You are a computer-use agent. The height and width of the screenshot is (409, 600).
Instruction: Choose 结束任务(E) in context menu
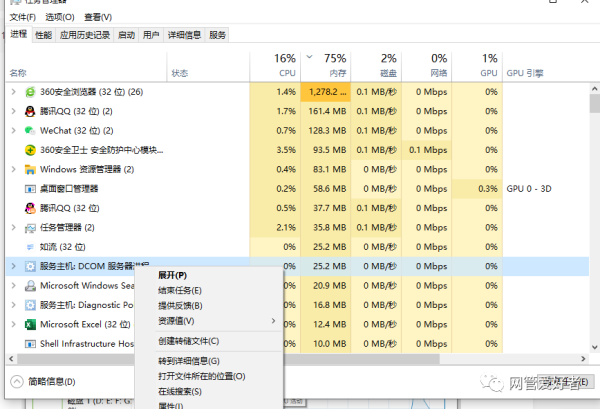[209, 290]
